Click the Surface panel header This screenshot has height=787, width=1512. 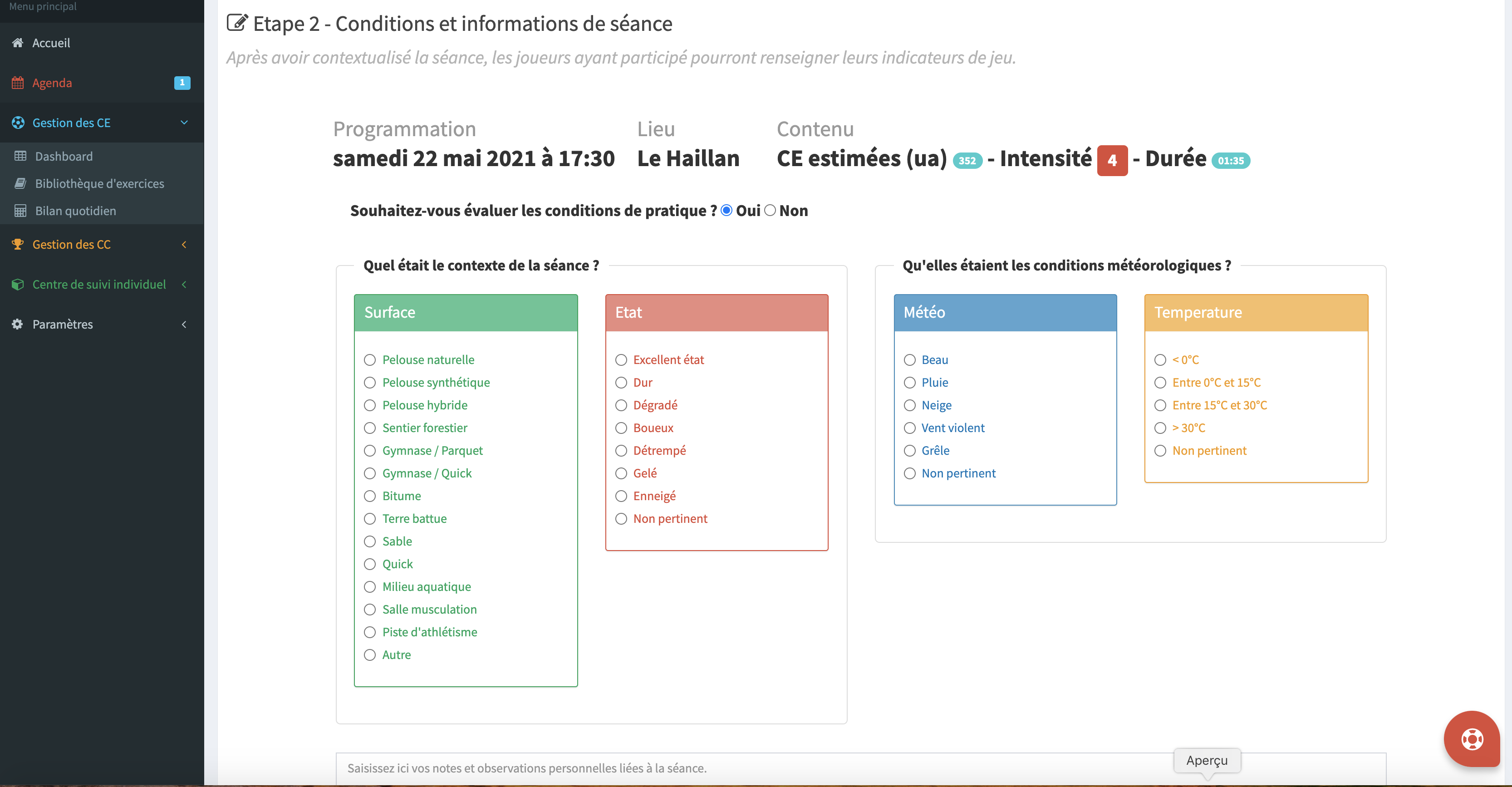click(466, 313)
